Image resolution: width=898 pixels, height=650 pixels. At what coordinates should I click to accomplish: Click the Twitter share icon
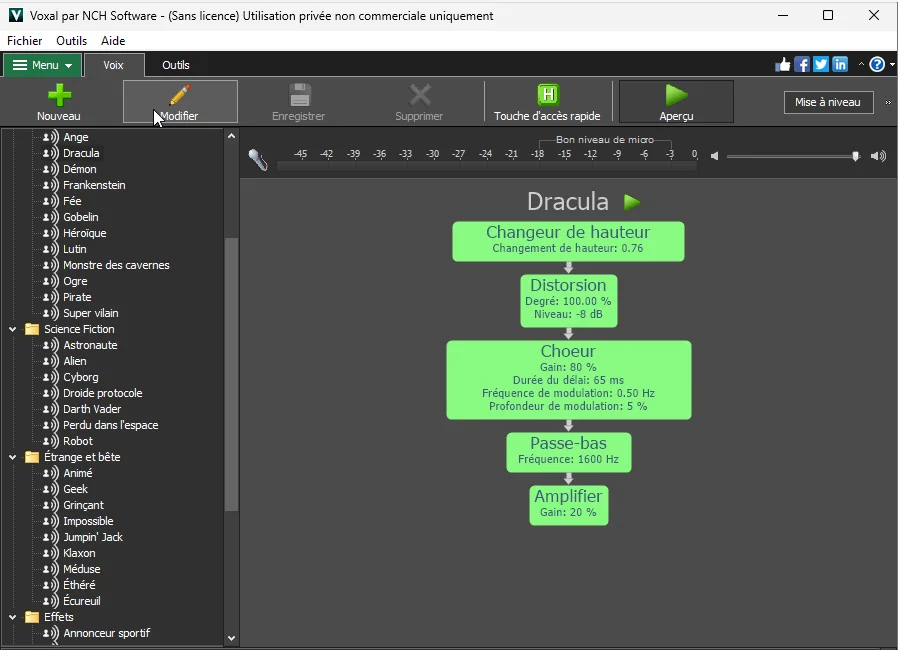[x=821, y=65]
